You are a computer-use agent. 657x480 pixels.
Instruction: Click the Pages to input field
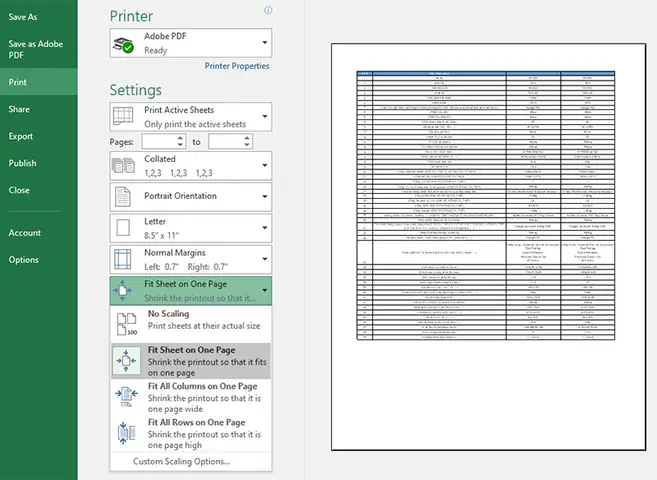(x=226, y=142)
